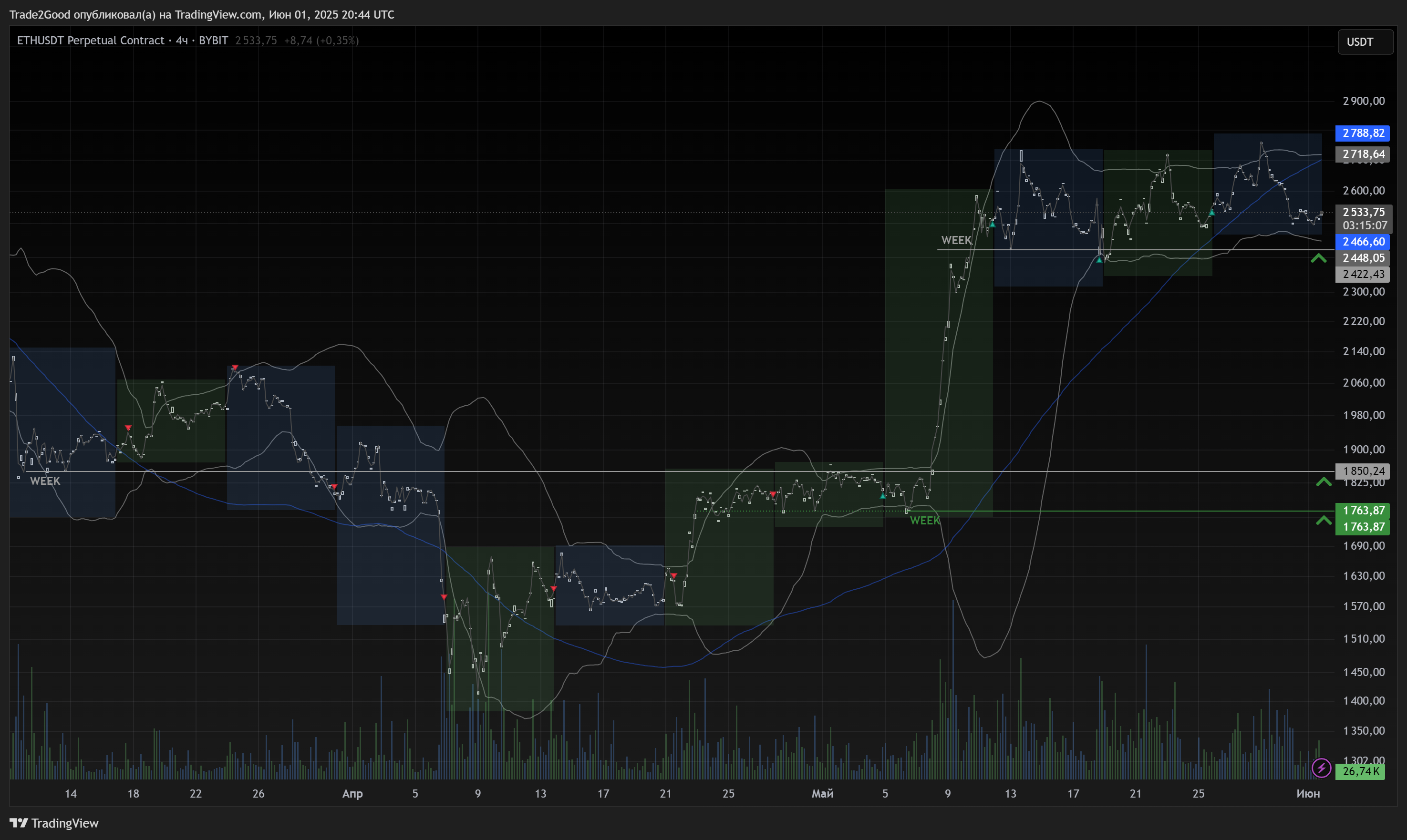Click the Апр label on time axis
The image size is (1407, 840).
[x=352, y=794]
